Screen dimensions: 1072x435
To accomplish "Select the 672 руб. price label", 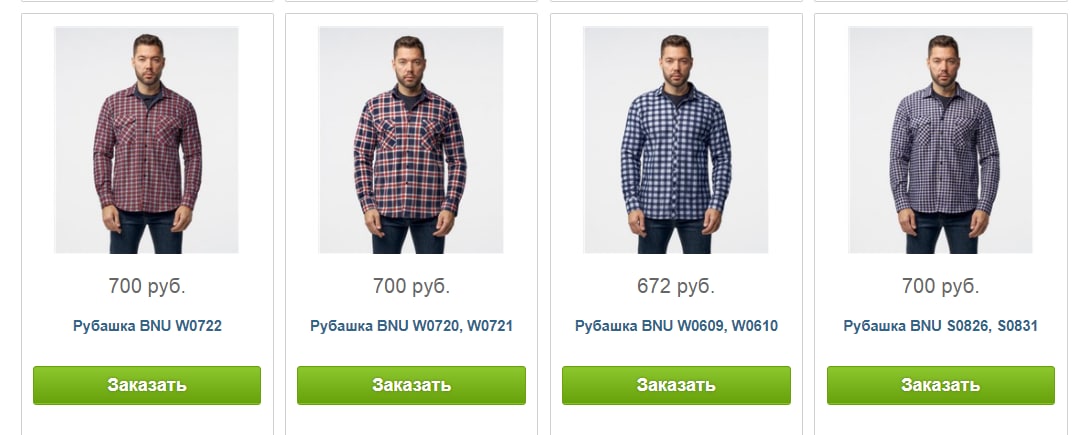I will [x=675, y=286].
